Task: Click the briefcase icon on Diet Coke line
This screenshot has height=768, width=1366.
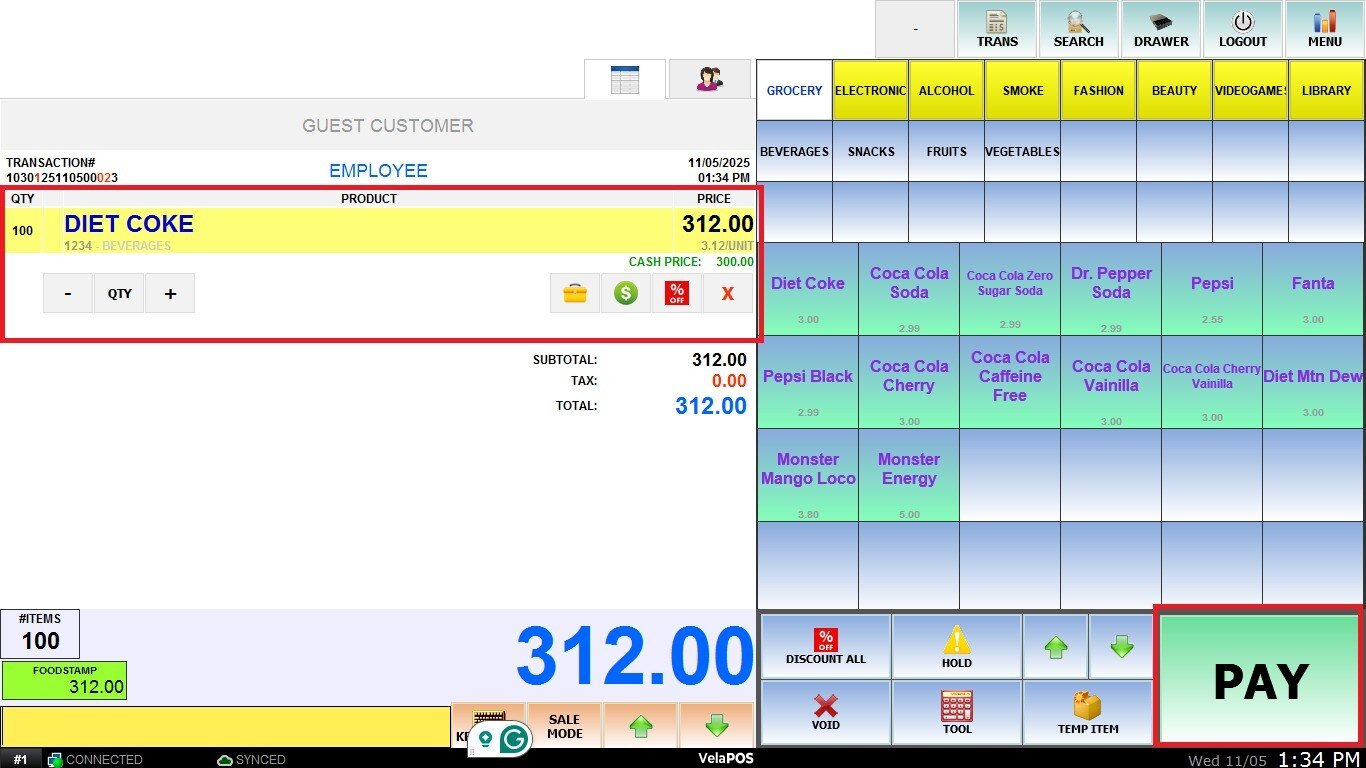Action: point(575,294)
